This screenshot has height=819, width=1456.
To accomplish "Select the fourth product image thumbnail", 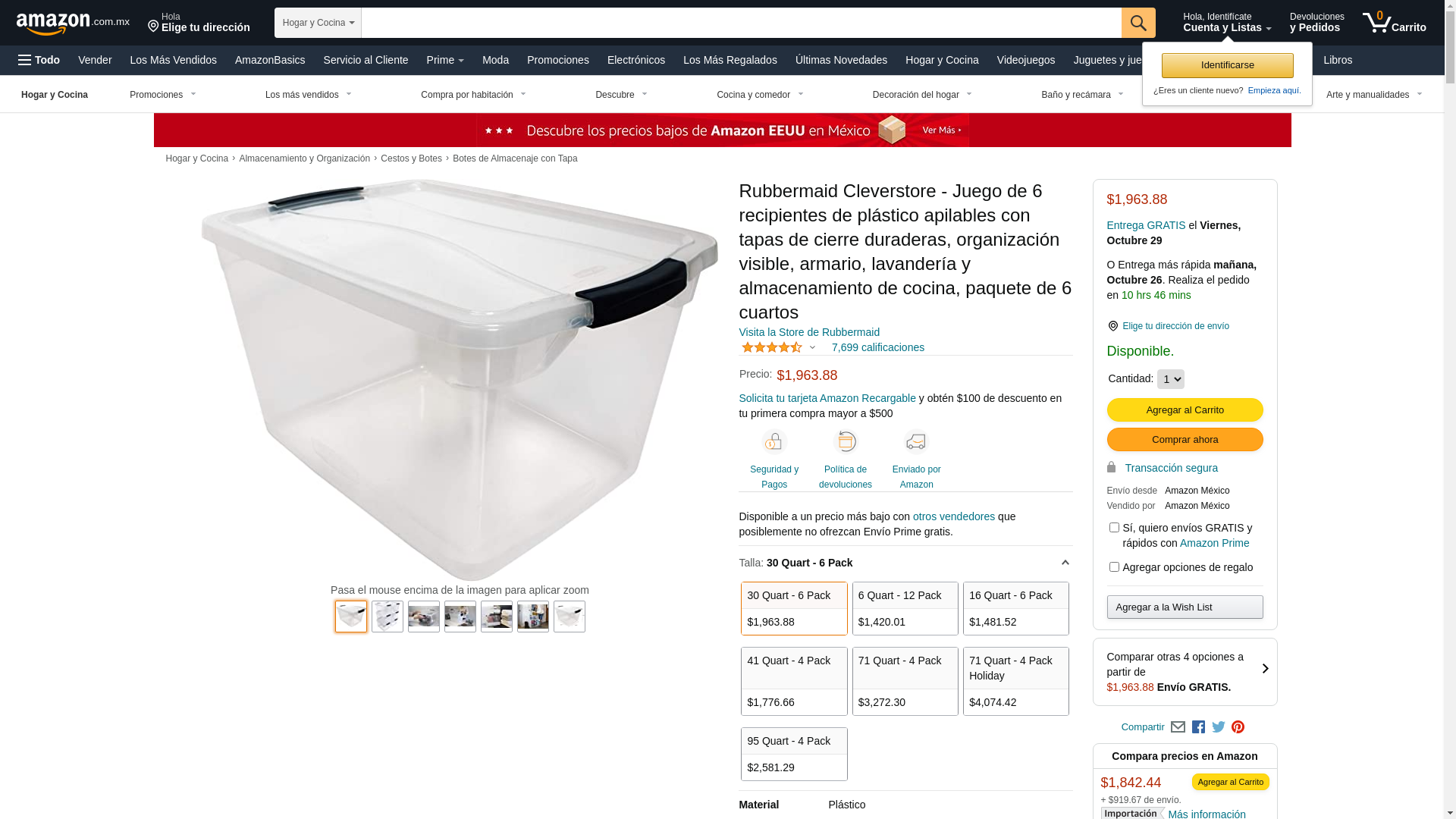I will click(x=460, y=617).
